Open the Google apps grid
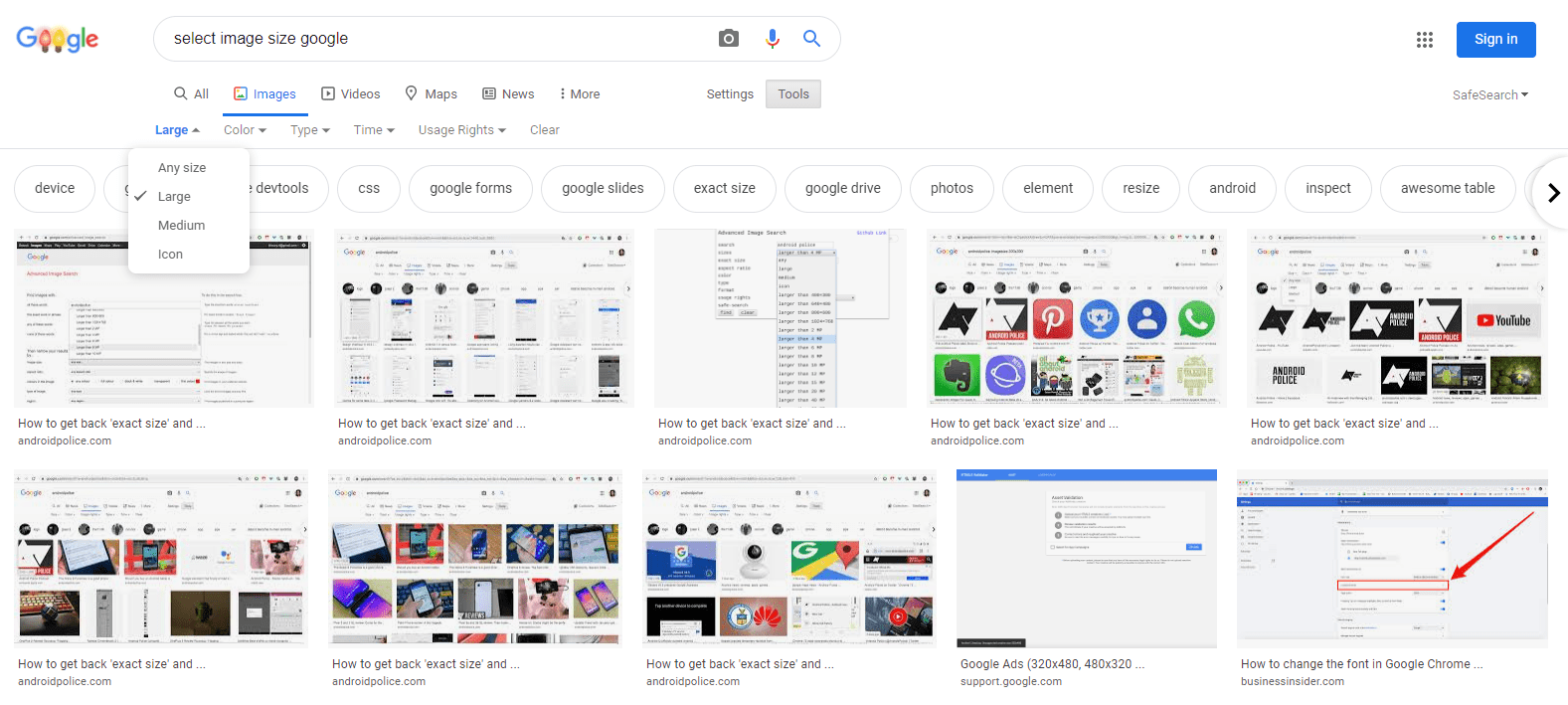The image size is (1568, 705). coord(1425,40)
